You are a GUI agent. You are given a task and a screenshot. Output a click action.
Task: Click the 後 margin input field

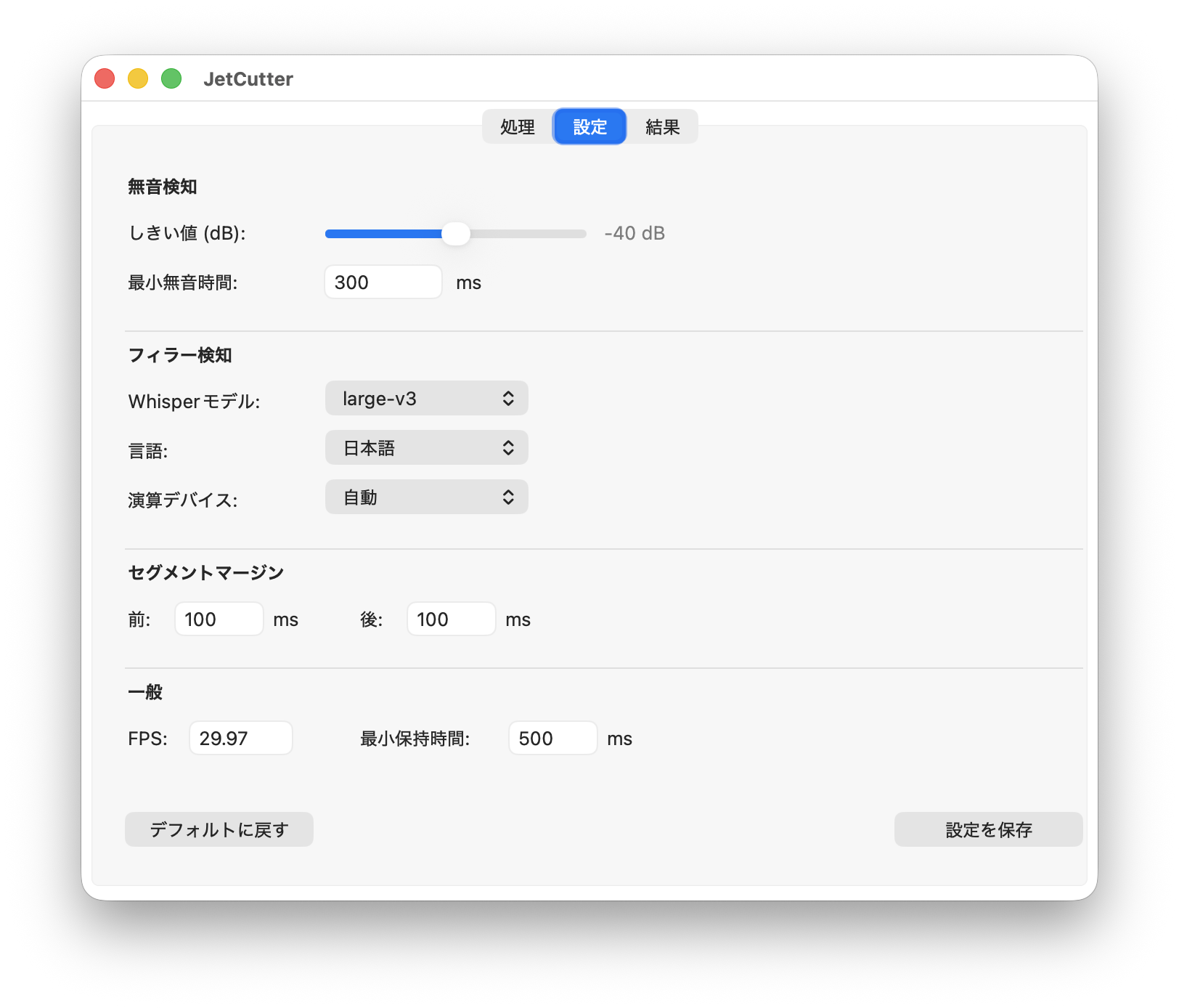tap(452, 619)
